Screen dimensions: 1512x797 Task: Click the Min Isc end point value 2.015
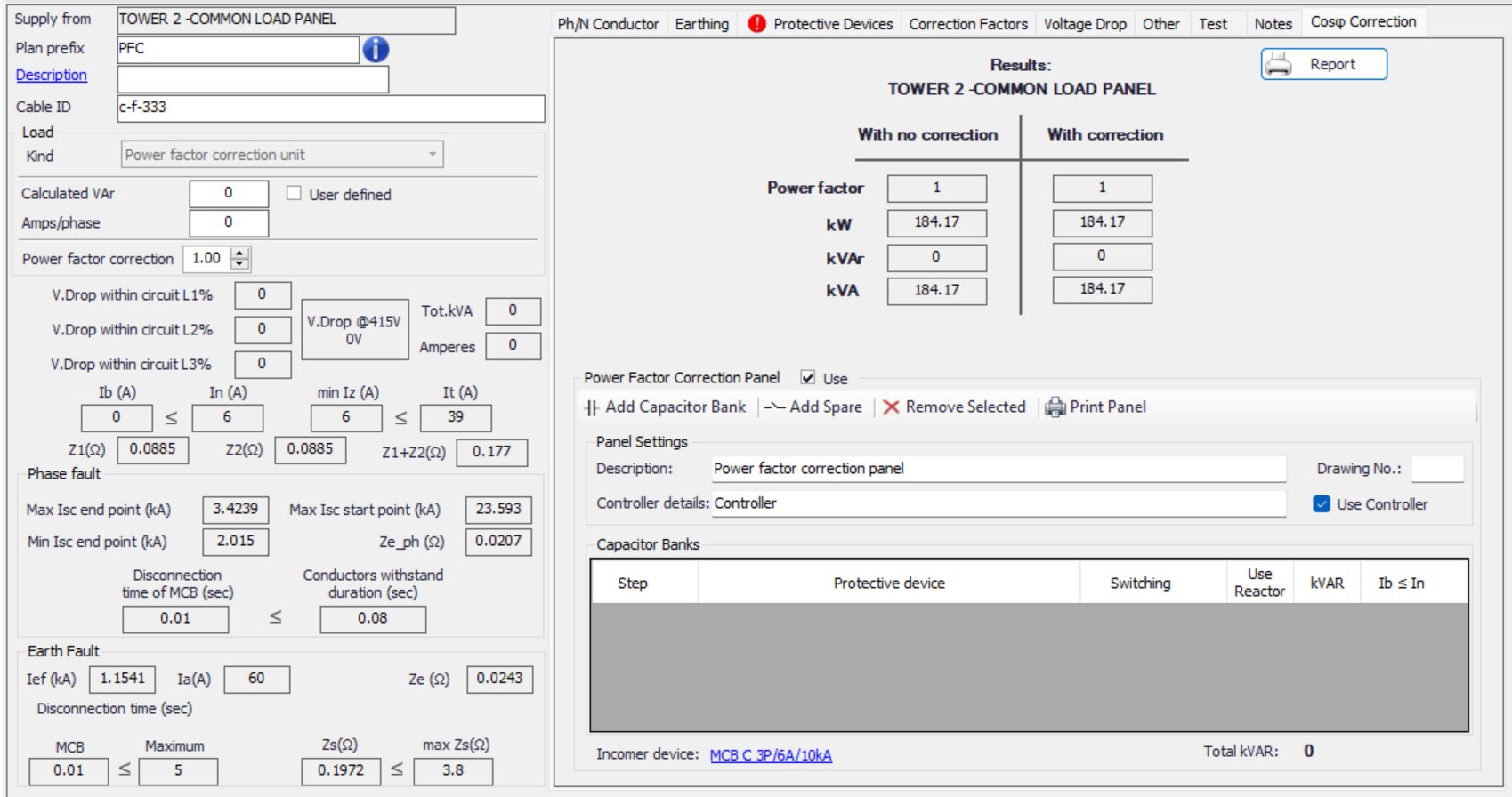click(235, 541)
